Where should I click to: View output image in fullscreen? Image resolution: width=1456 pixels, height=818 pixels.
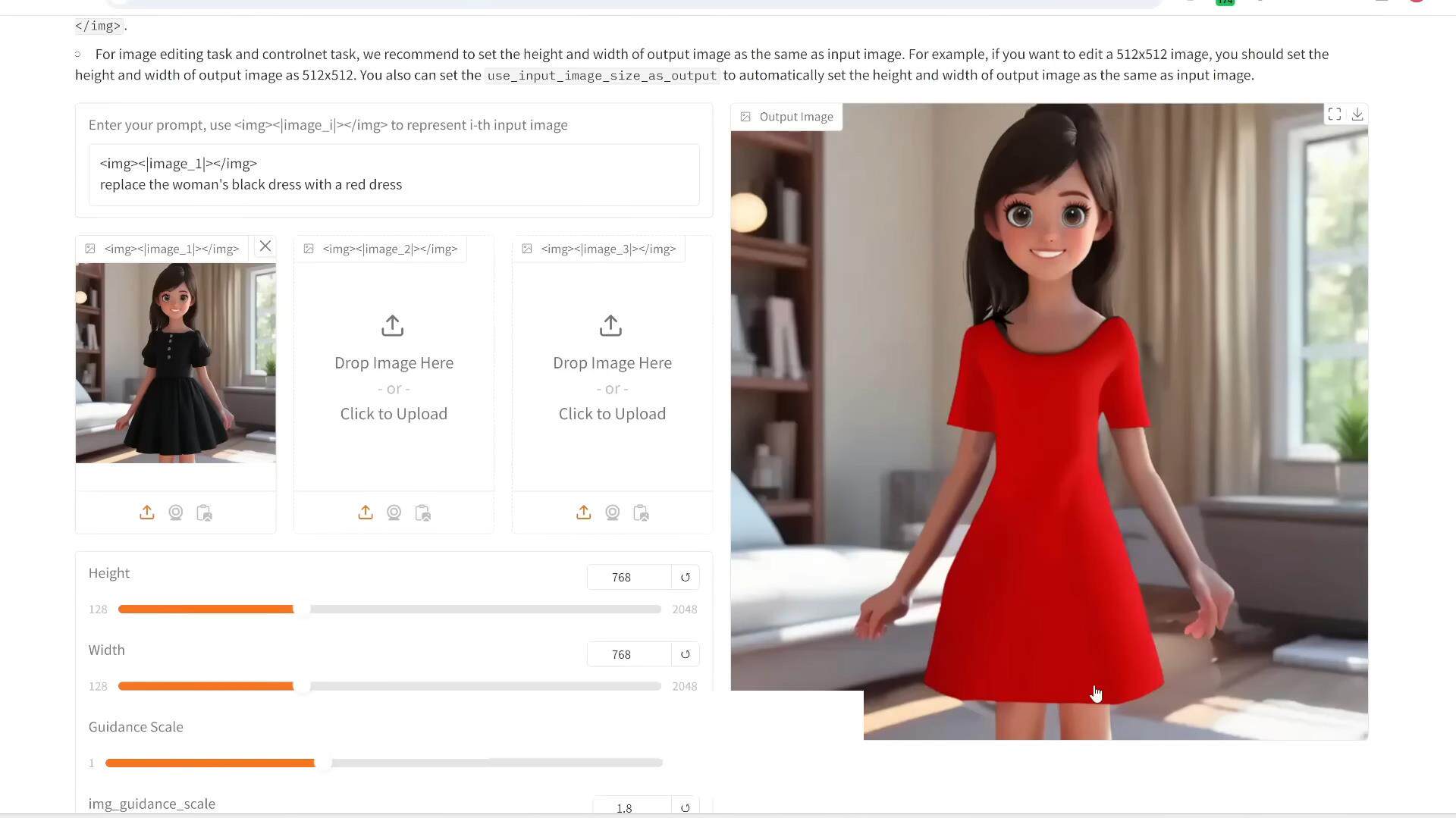(x=1335, y=114)
